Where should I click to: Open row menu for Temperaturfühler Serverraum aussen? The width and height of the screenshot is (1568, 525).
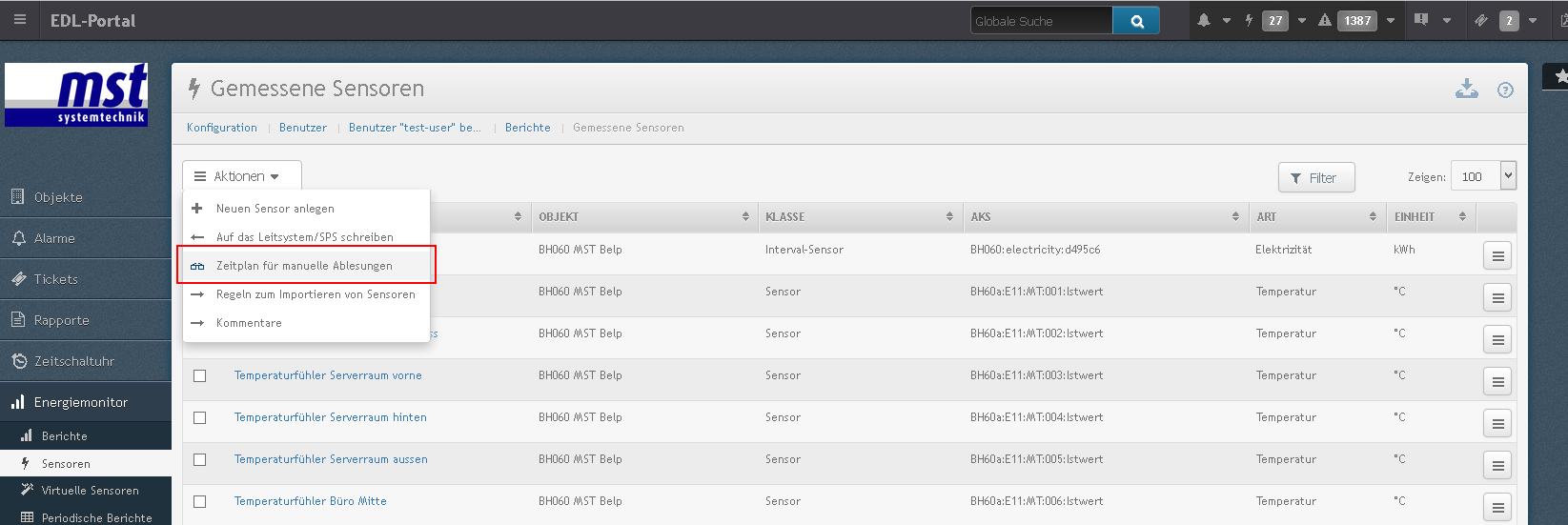click(x=1497, y=465)
